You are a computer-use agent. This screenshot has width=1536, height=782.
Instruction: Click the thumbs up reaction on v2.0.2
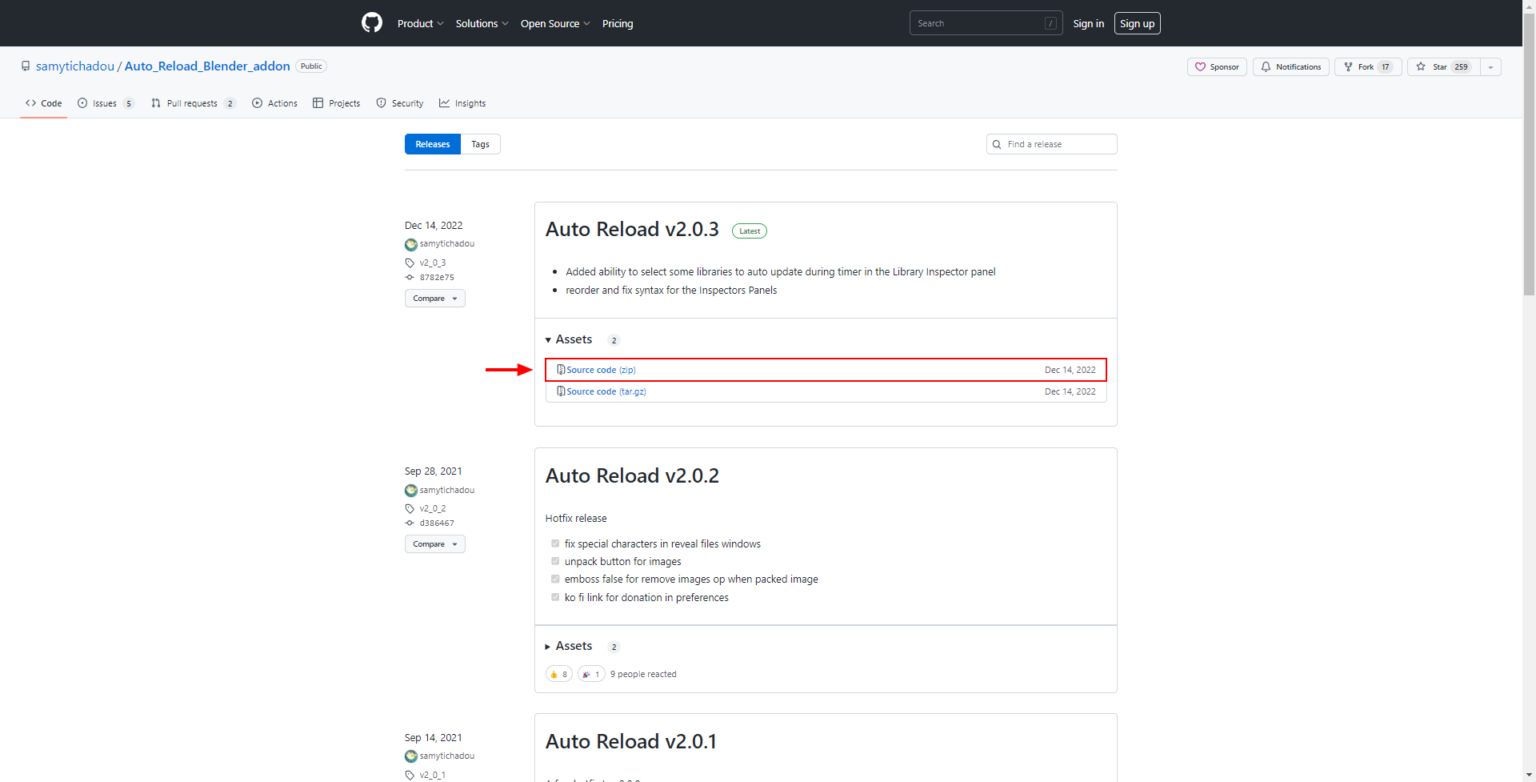558,674
